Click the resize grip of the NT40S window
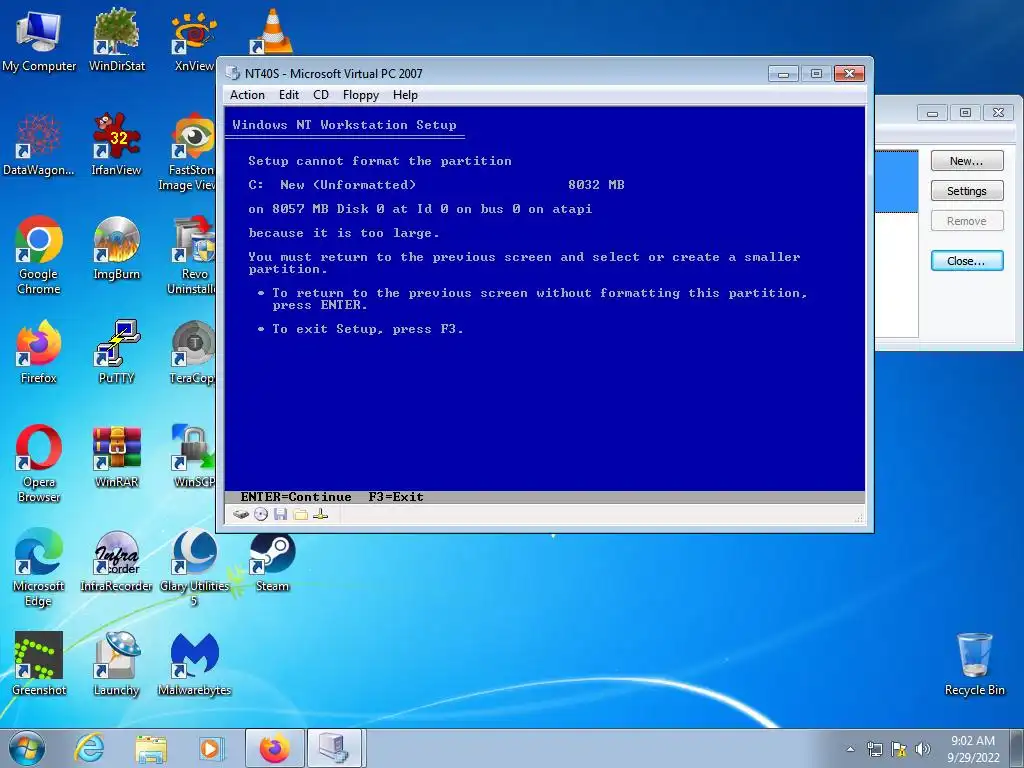Image resolution: width=1024 pixels, height=768 pixels. pos(859,518)
